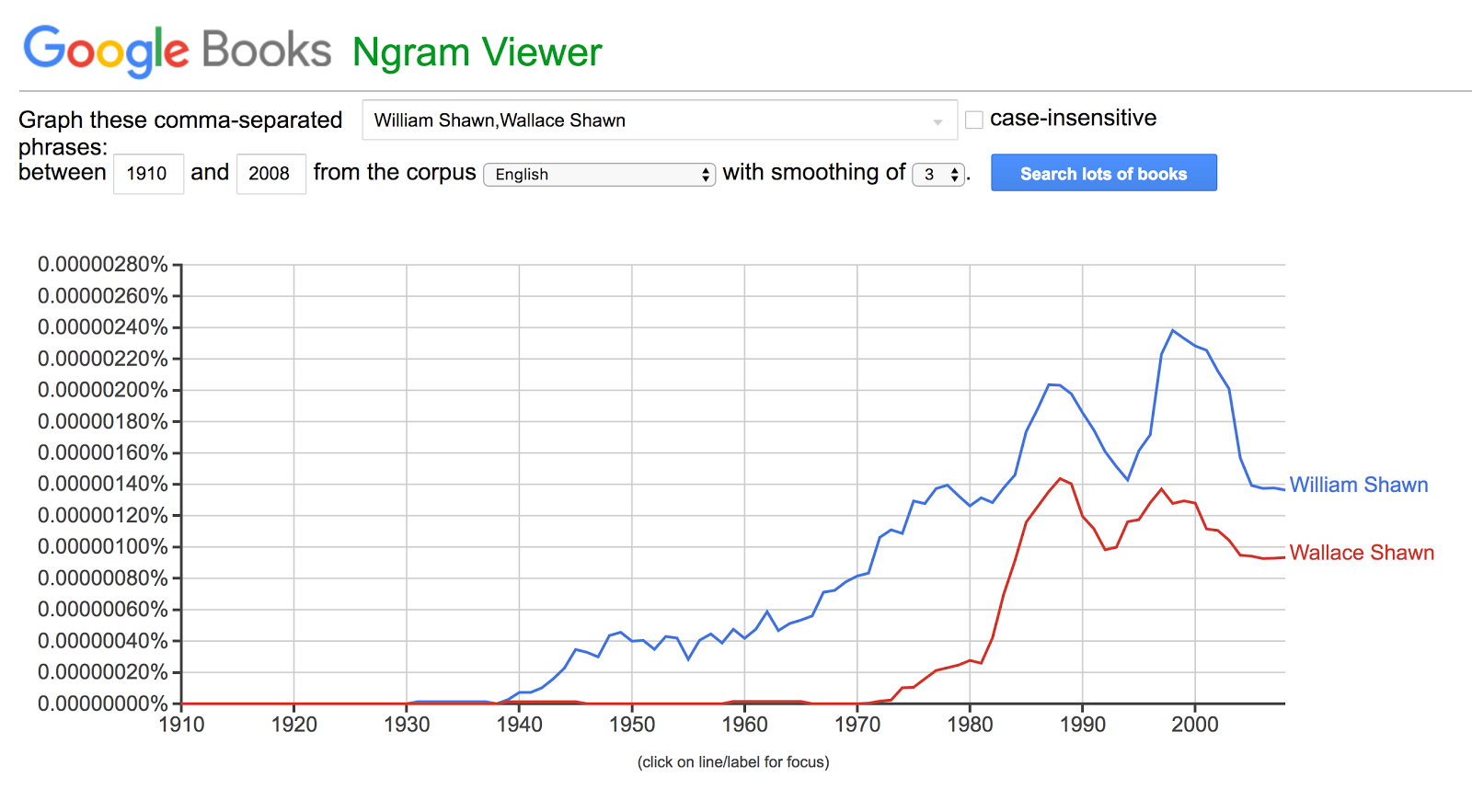Click the Google logo
1472x812 pixels.
(106, 51)
